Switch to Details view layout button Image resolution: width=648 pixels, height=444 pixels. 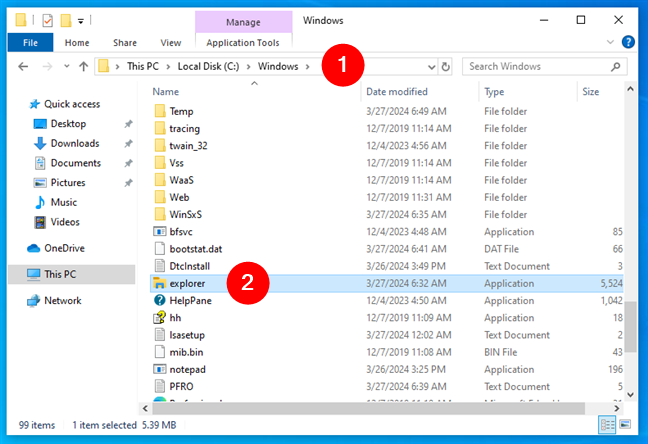pyautogui.click(x=607, y=425)
